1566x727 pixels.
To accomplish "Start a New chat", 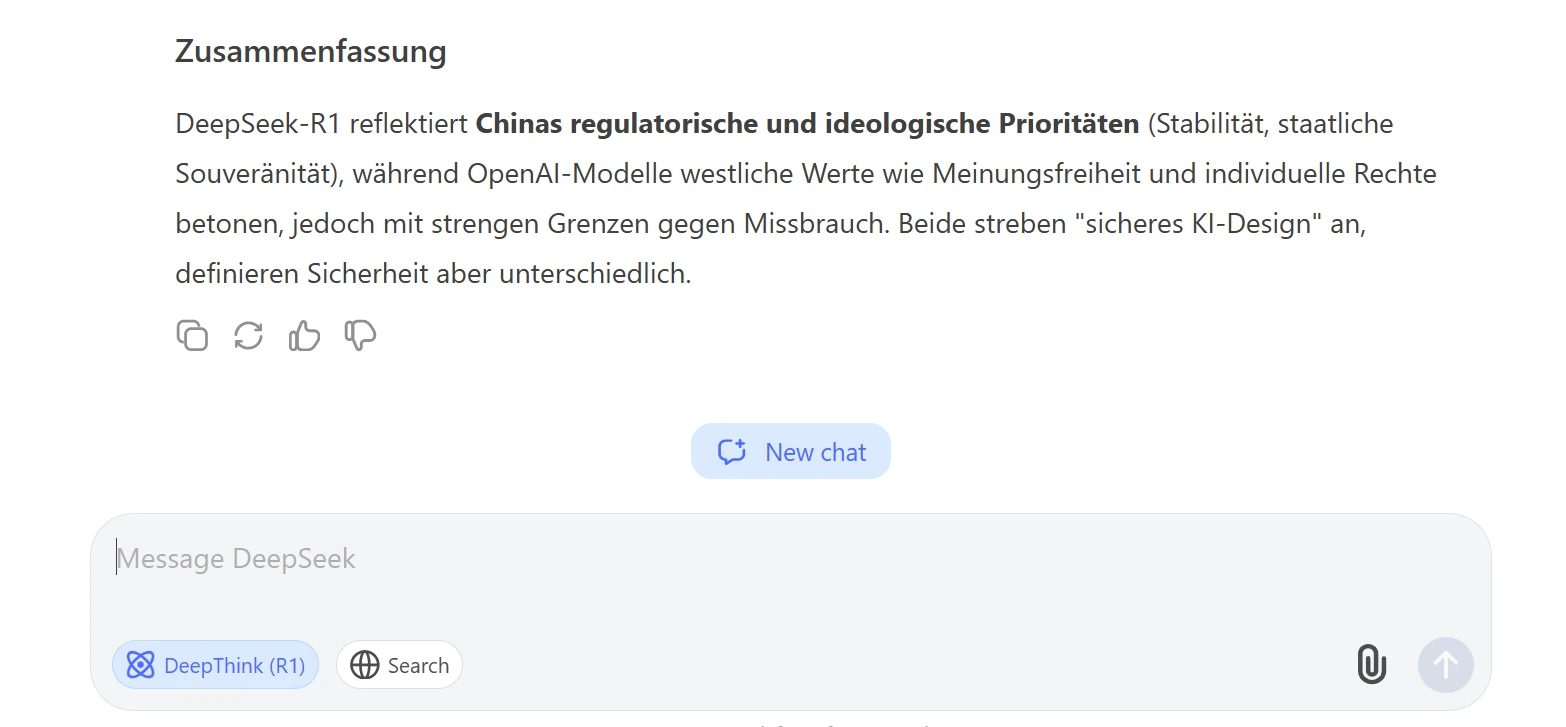I will [790, 452].
